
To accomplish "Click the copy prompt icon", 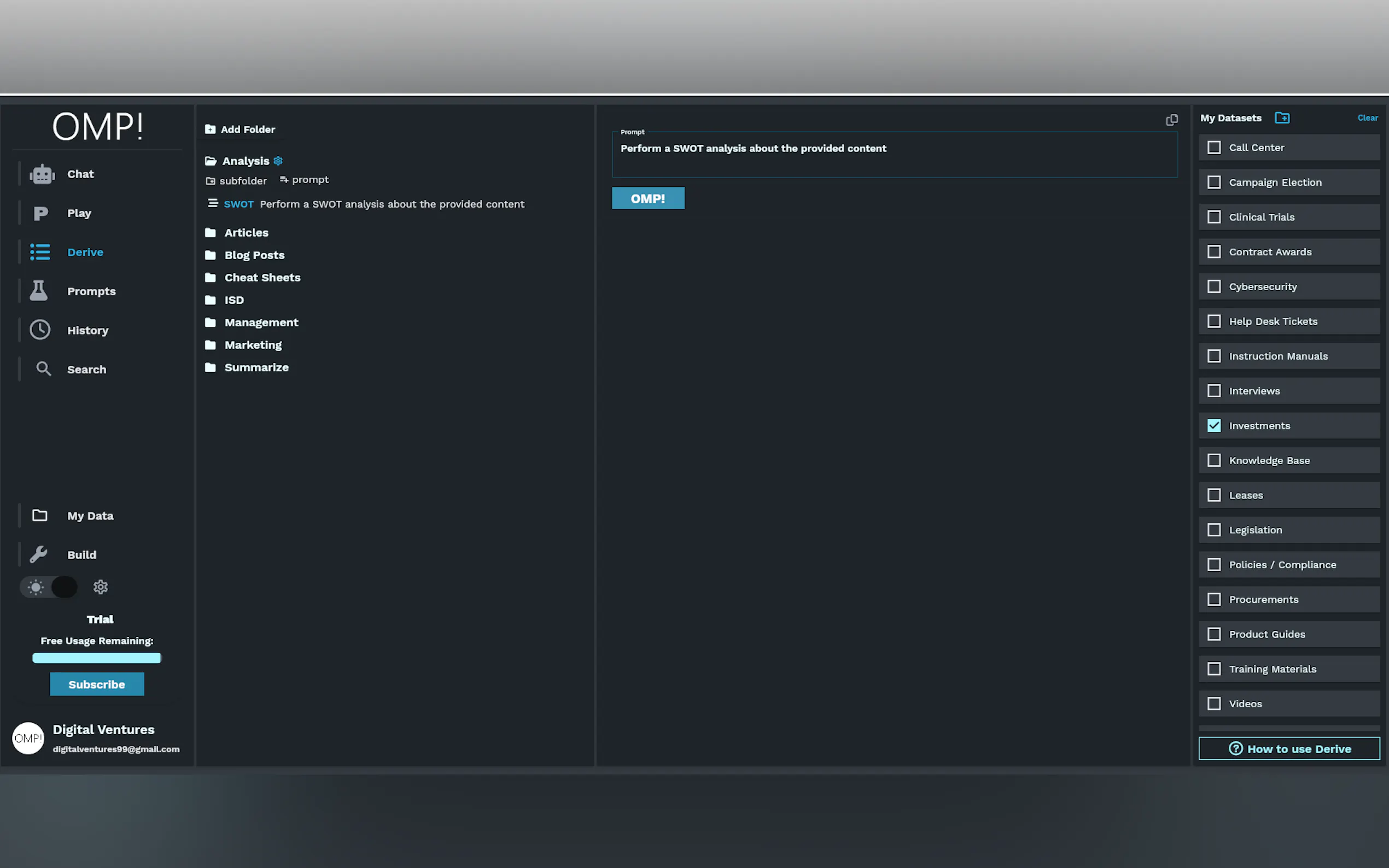I will 1171,119.
